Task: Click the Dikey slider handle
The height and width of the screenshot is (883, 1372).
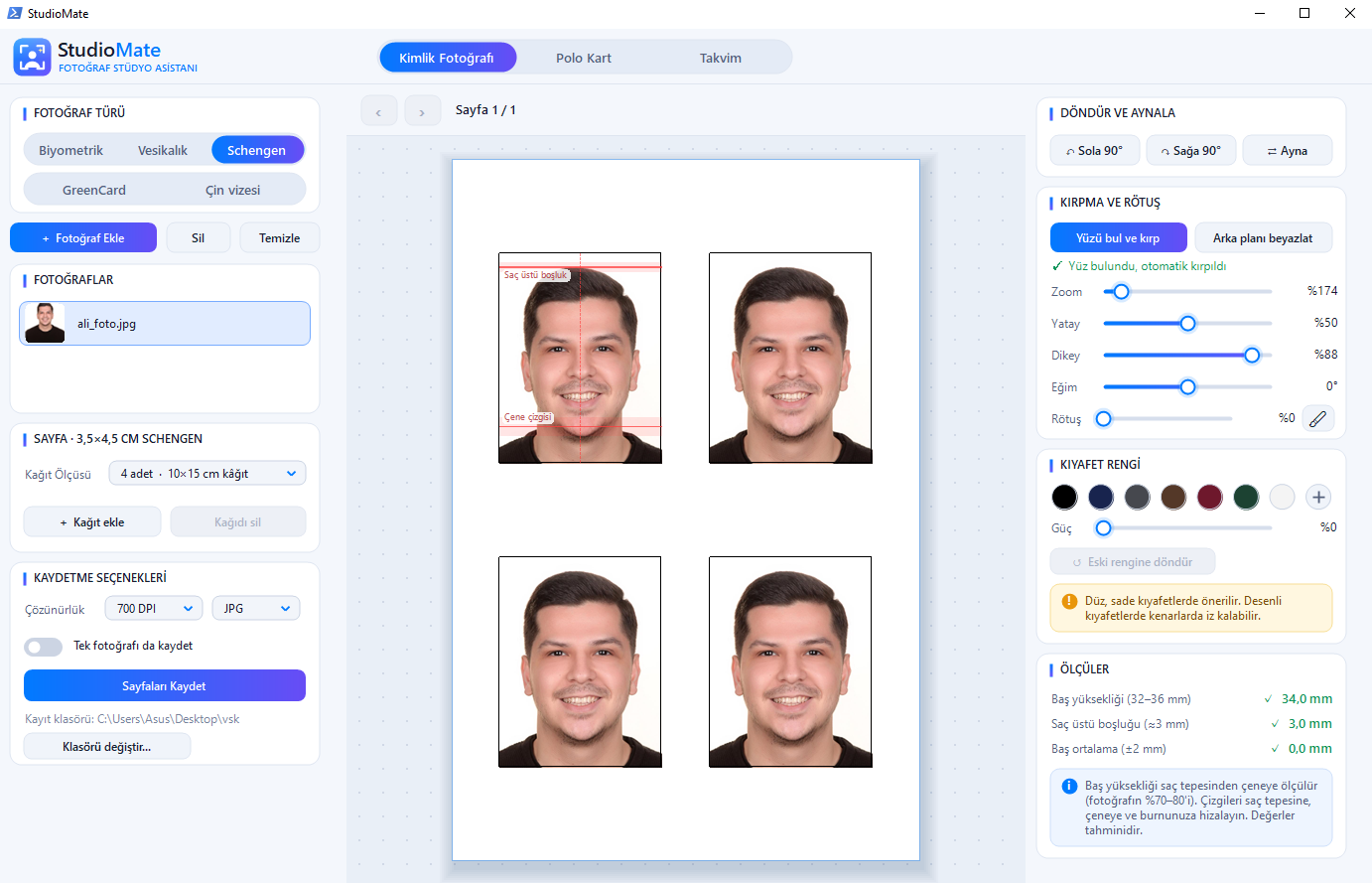Action: pyautogui.click(x=1252, y=356)
